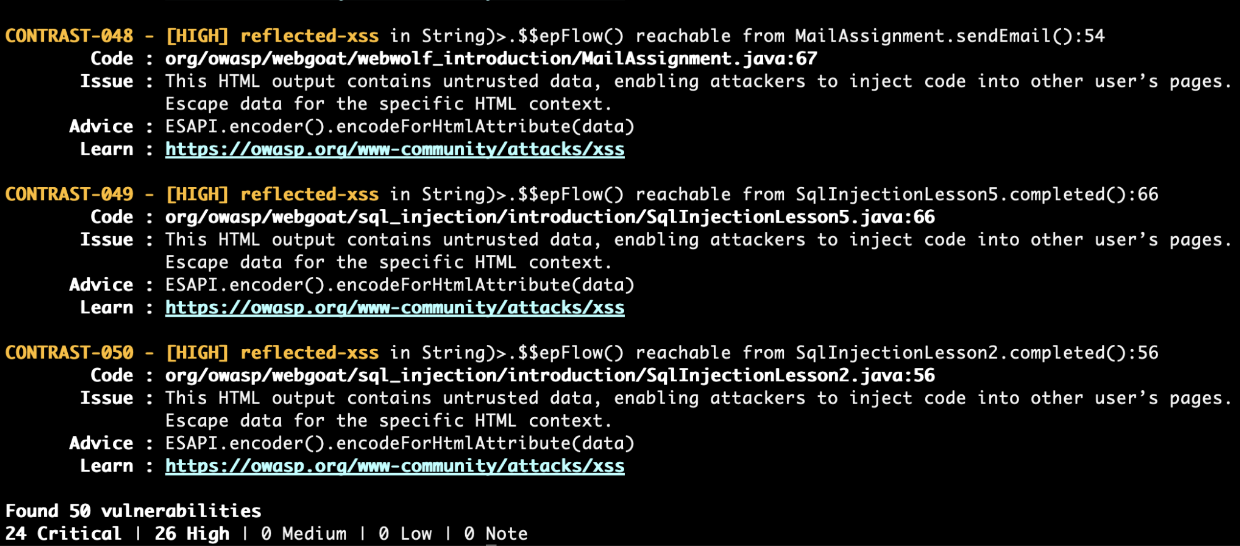Open the OWASP XSS link under CONTRAST-049

tap(394, 307)
